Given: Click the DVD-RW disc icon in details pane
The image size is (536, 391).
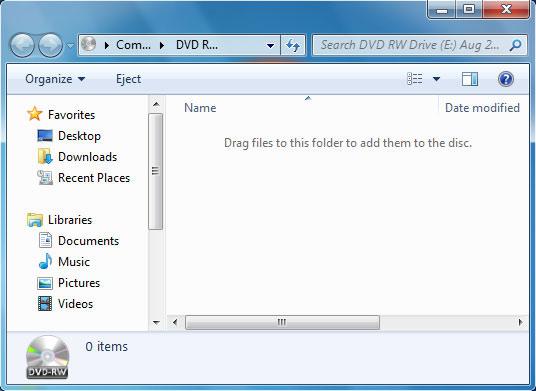Looking at the screenshot, I should (x=47, y=358).
